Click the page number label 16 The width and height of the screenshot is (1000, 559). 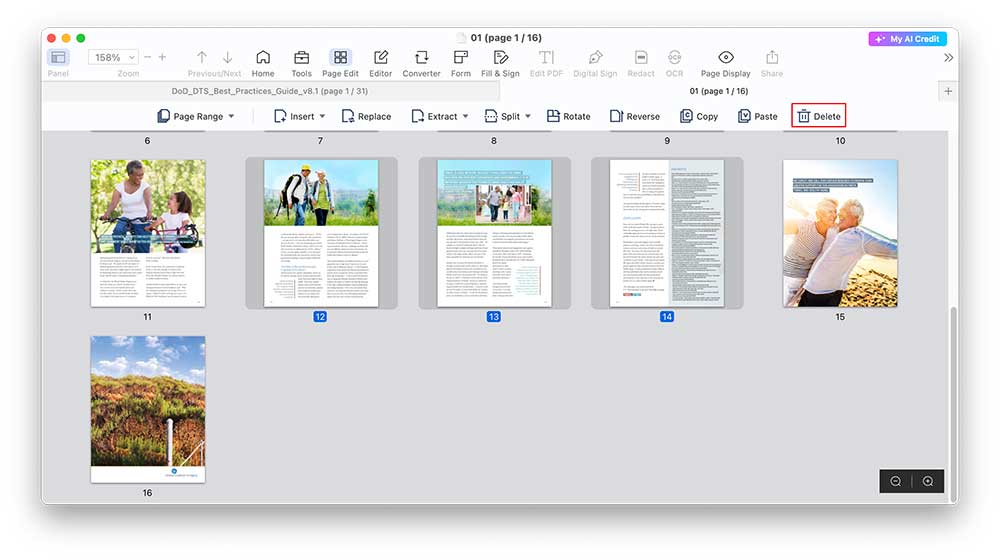147,493
